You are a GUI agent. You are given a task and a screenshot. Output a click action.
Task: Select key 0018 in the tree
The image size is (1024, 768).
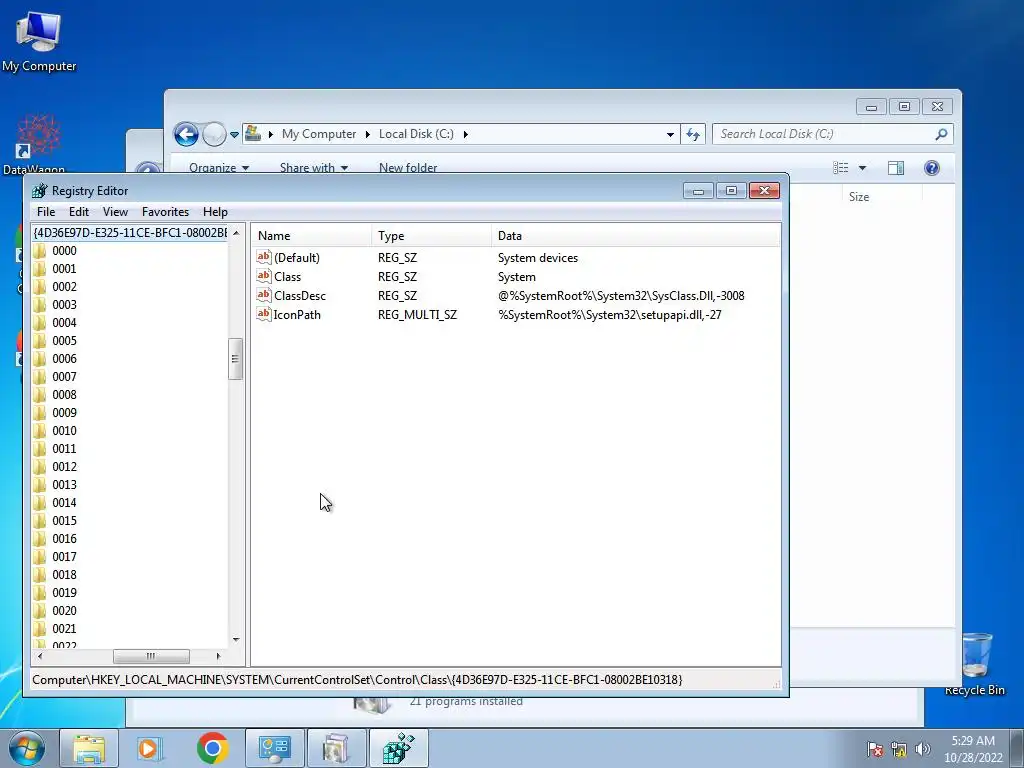coord(64,575)
